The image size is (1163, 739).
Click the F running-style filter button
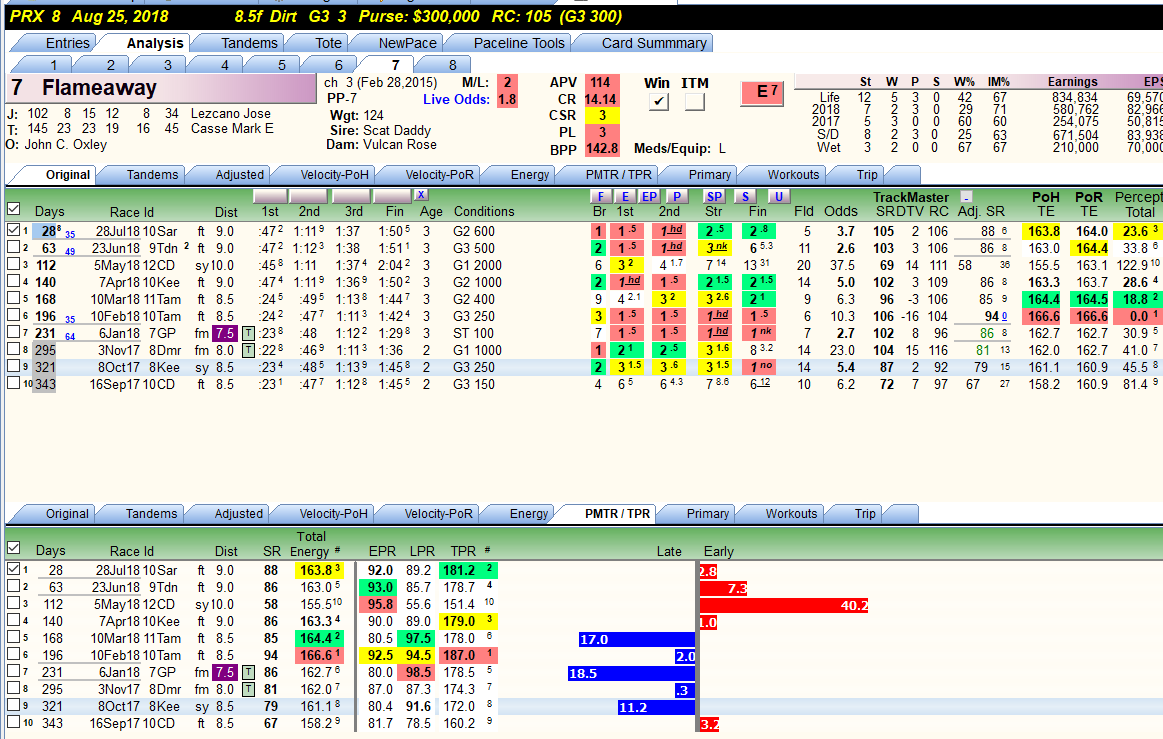click(600, 197)
